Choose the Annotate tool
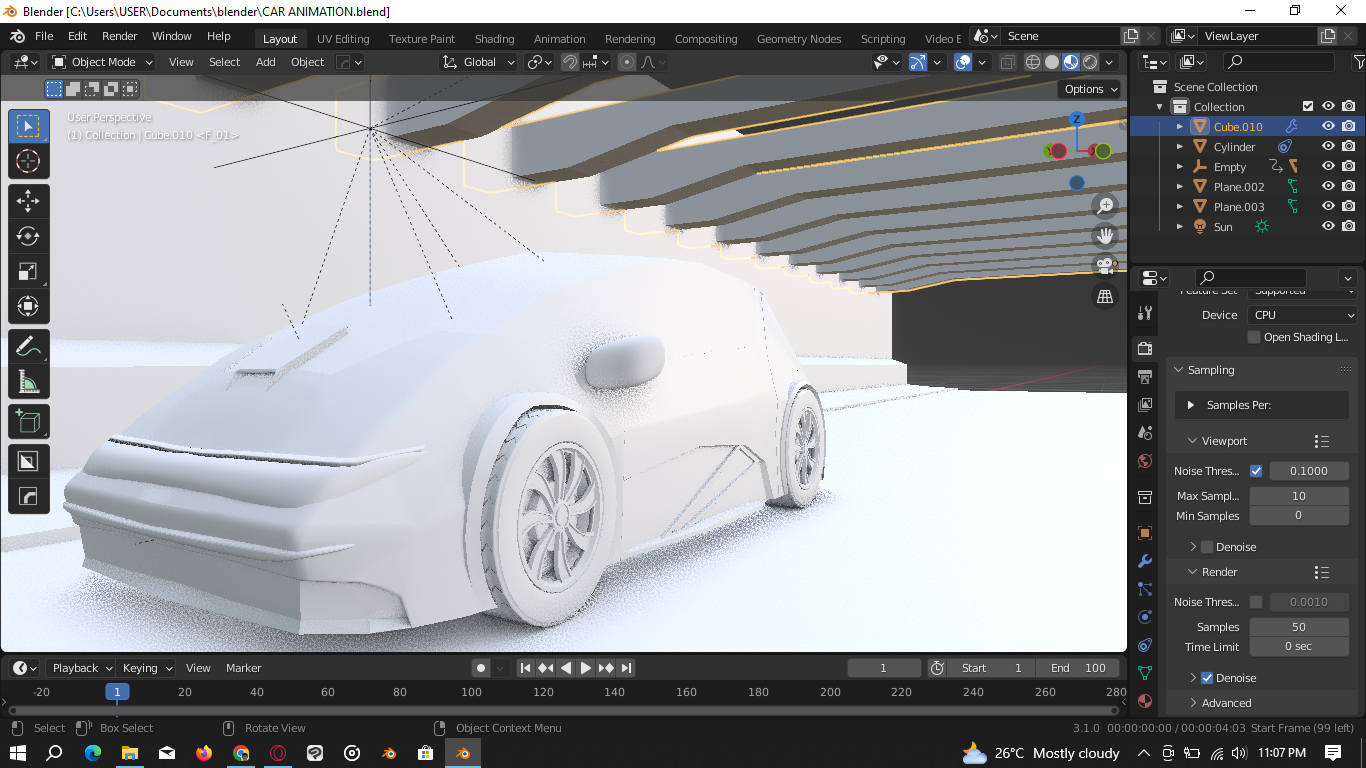 28,347
